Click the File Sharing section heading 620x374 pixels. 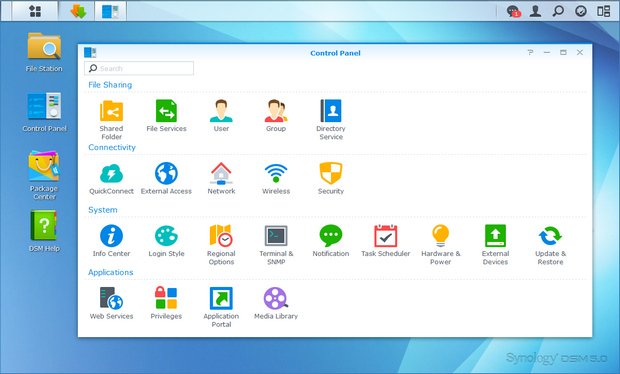pyautogui.click(x=110, y=85)
